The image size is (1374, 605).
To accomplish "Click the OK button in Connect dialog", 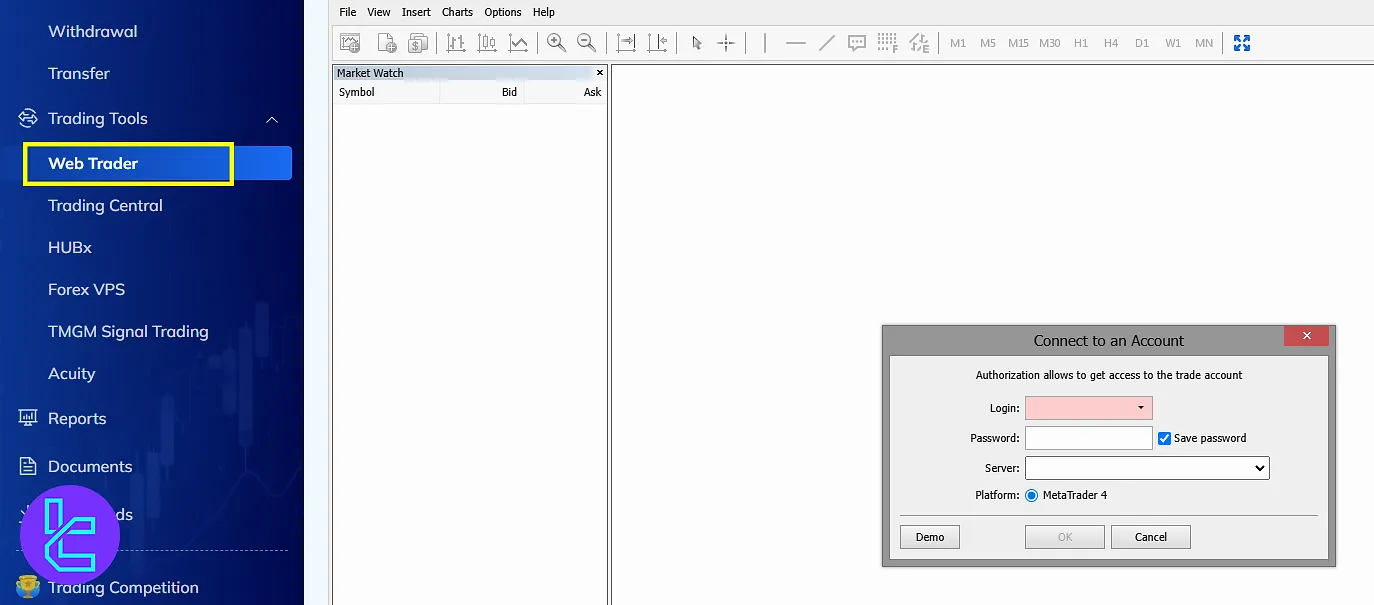I will [x=1065, y=537].
